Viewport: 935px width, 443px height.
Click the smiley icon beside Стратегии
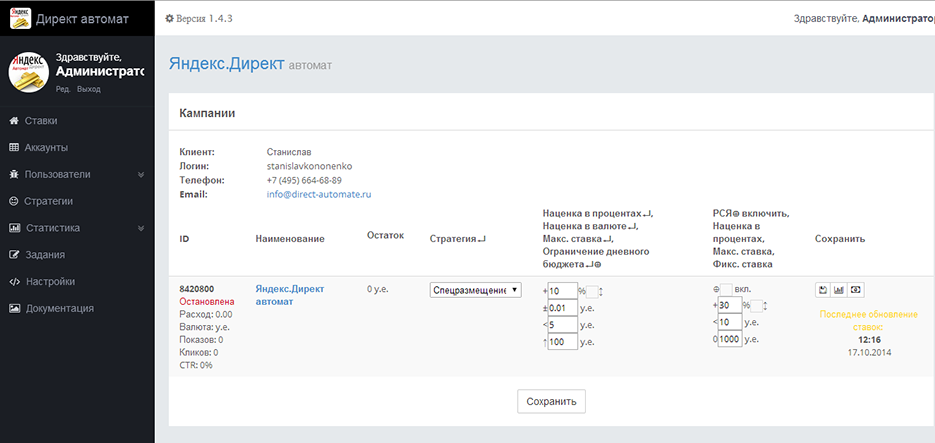tap(14, 201)
